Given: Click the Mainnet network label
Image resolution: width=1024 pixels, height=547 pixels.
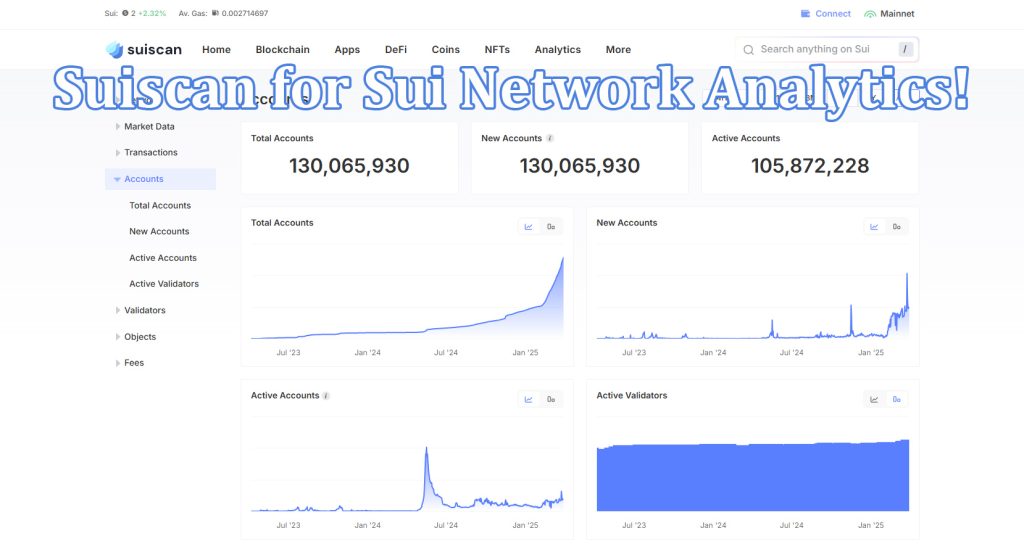Looking at the screenshot, I should click(x=897, y=14).
